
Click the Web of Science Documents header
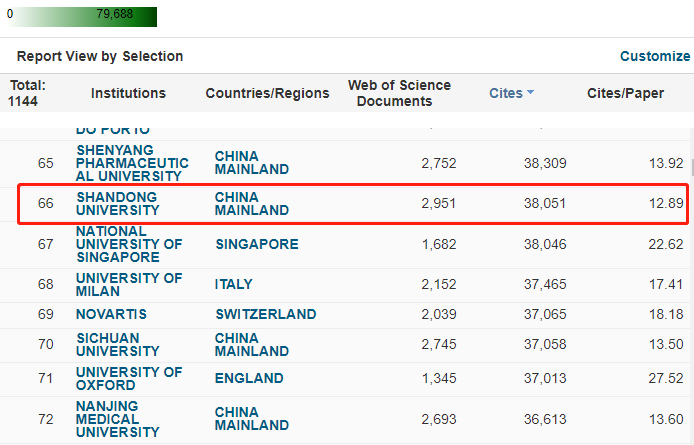[x=399, y=93]
